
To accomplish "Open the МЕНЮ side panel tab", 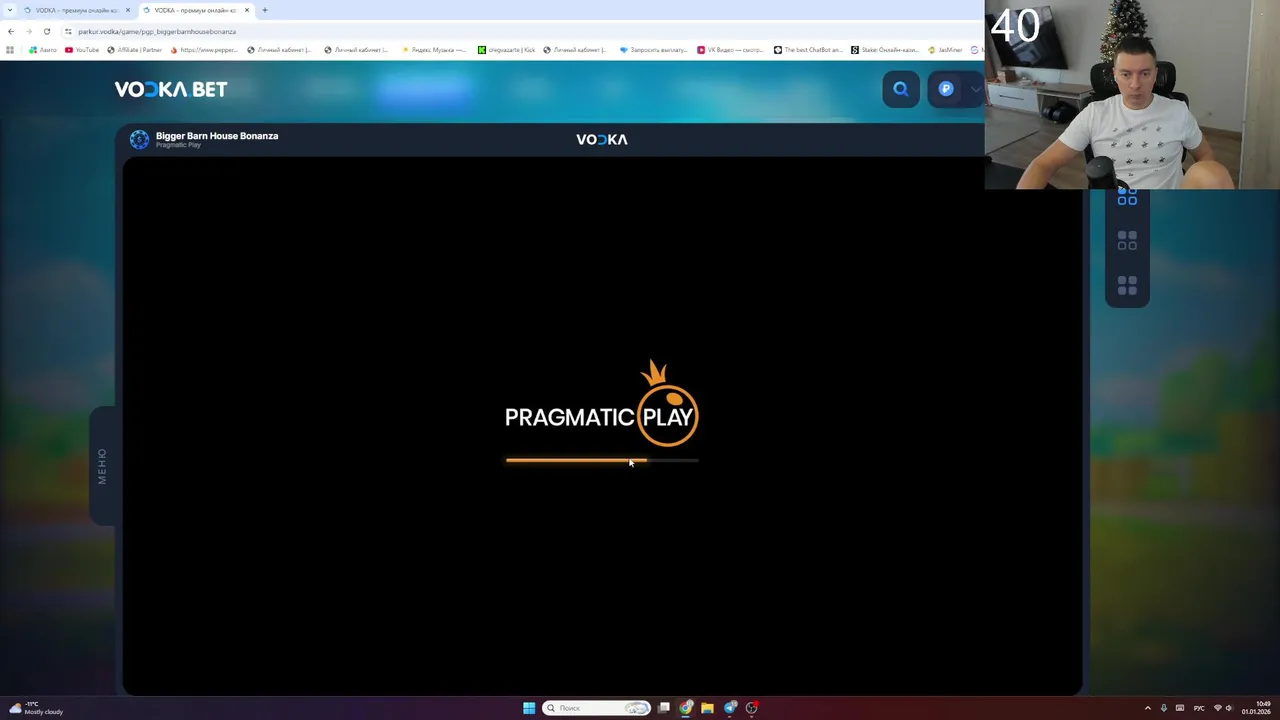I will tap(102, 466).
